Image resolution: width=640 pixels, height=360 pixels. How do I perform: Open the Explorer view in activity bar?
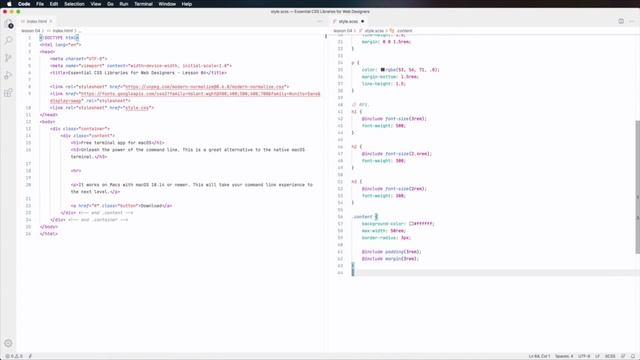(9, 24)
